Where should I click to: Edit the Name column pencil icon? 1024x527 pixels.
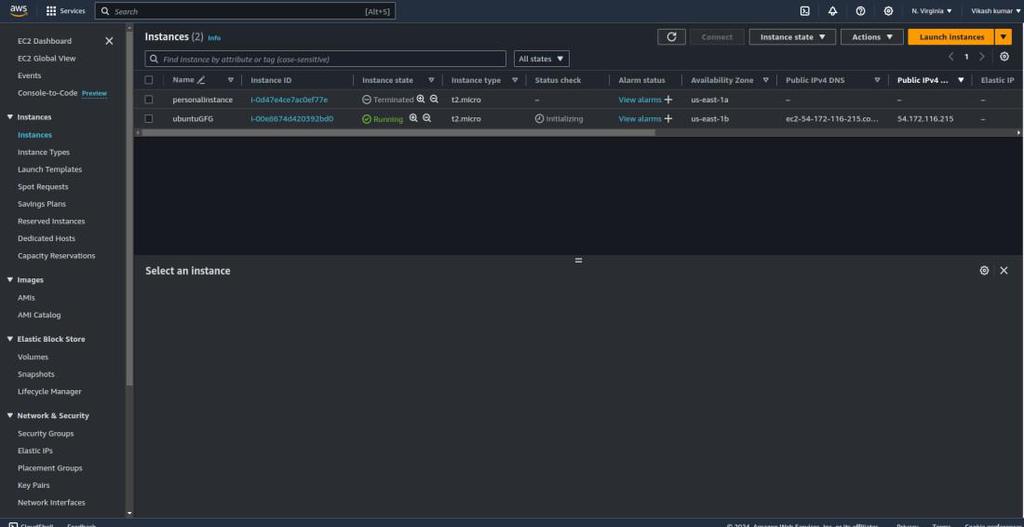coord(201,80)
